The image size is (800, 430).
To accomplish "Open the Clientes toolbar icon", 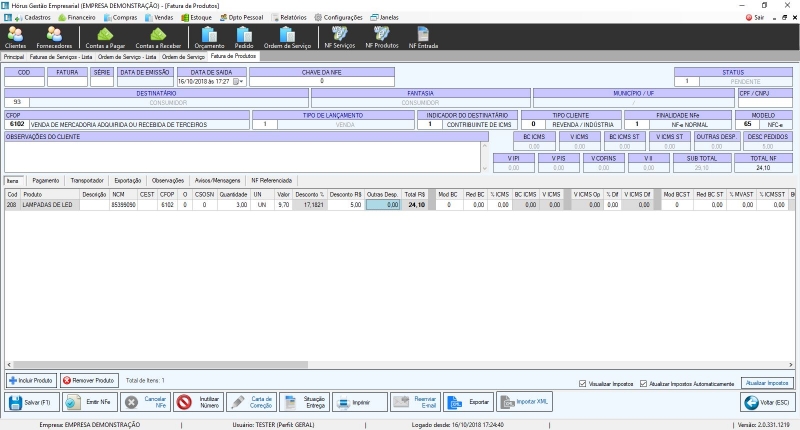I will (15, 37).
